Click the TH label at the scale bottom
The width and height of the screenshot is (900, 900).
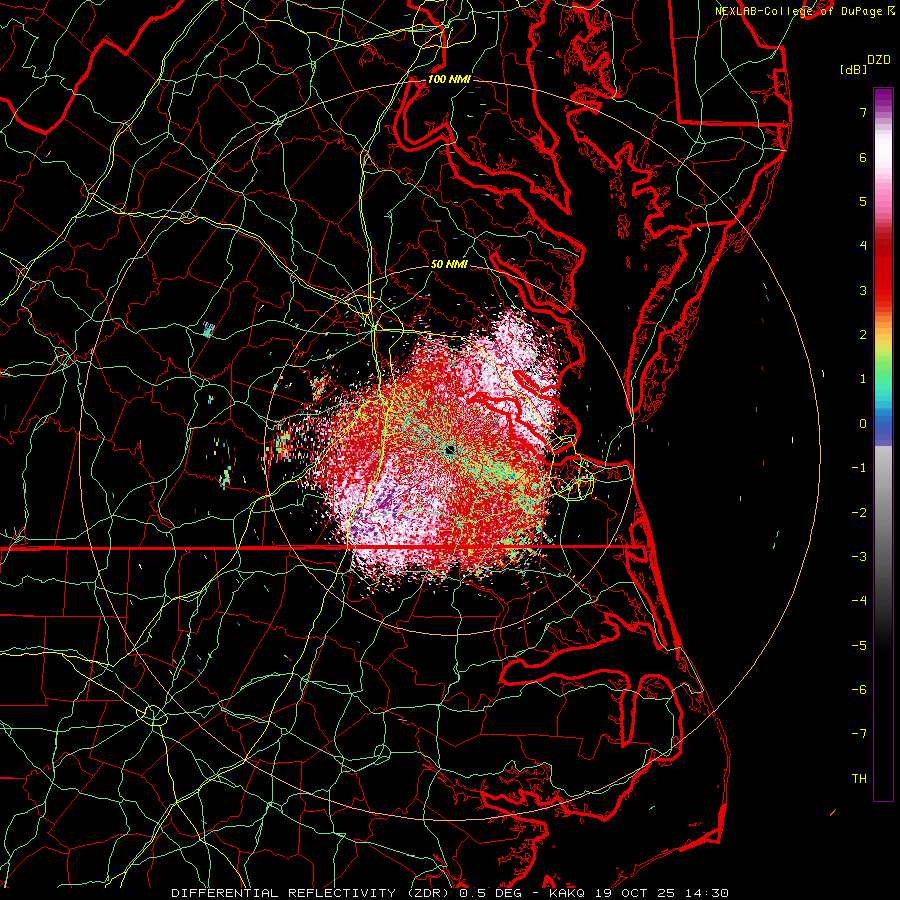tap(859, 779)
